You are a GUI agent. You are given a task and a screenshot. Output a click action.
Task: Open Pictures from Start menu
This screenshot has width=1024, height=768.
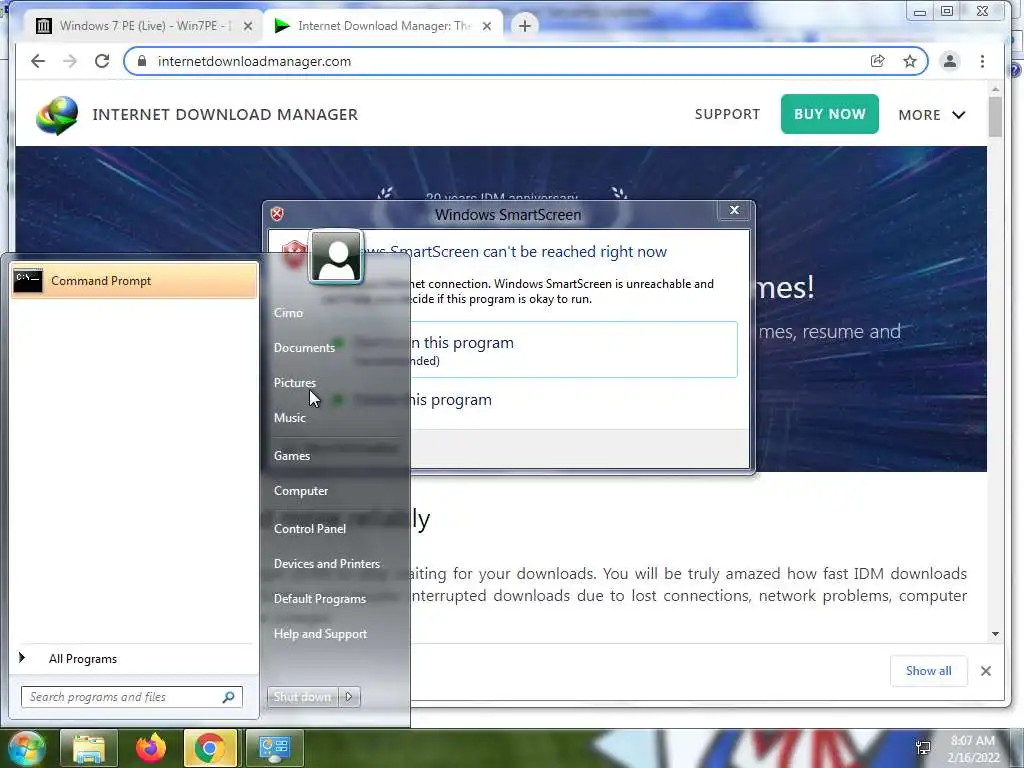tap(295, 383)
